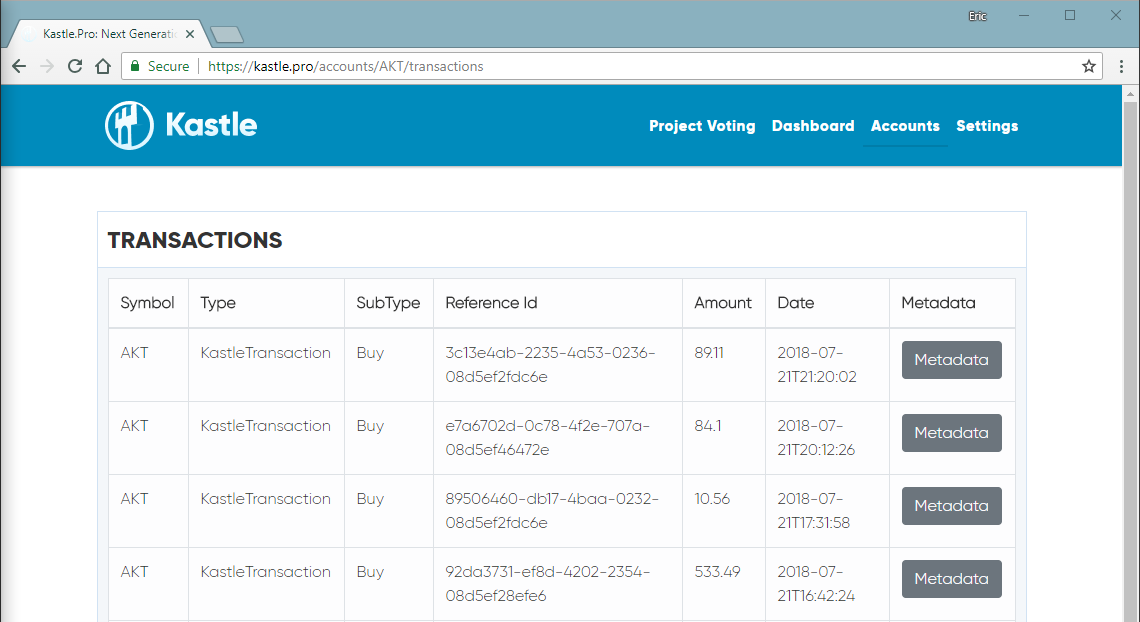Image resolution: width=1140 pixels, height=622 pixels.
Task: Select the Kastle.Pro browser tab
Action: (109, 34)
